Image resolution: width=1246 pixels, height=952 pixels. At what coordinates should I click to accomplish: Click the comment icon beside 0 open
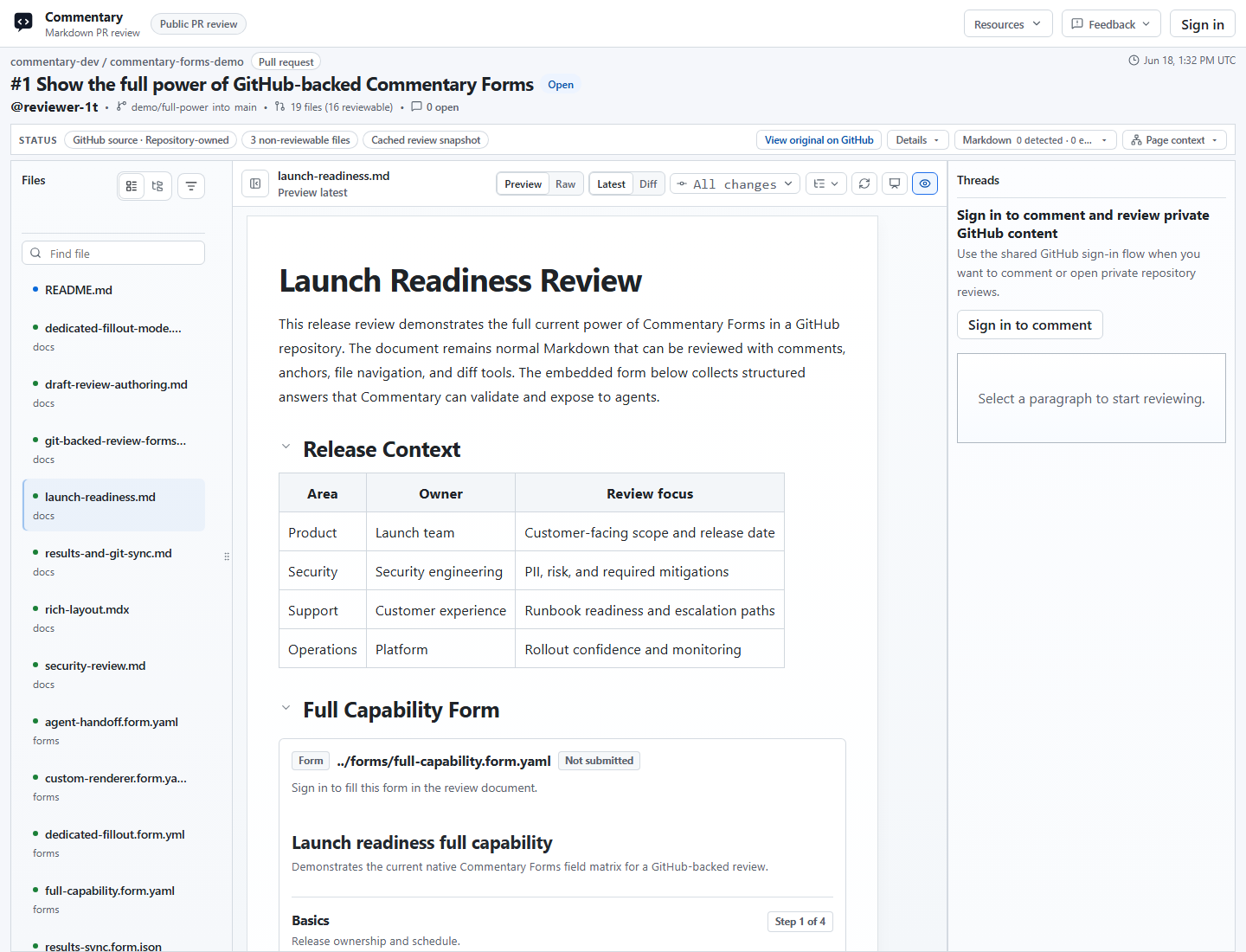(x=416, y=106)
